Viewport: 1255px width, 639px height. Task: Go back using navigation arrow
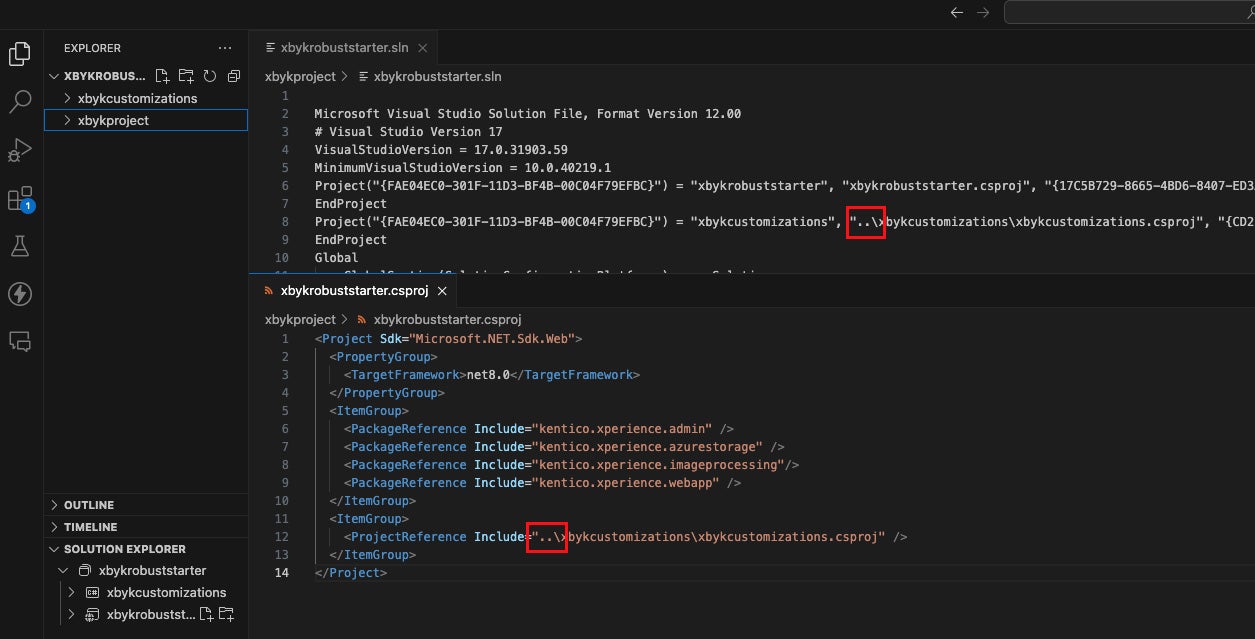(x=957, y=12)
